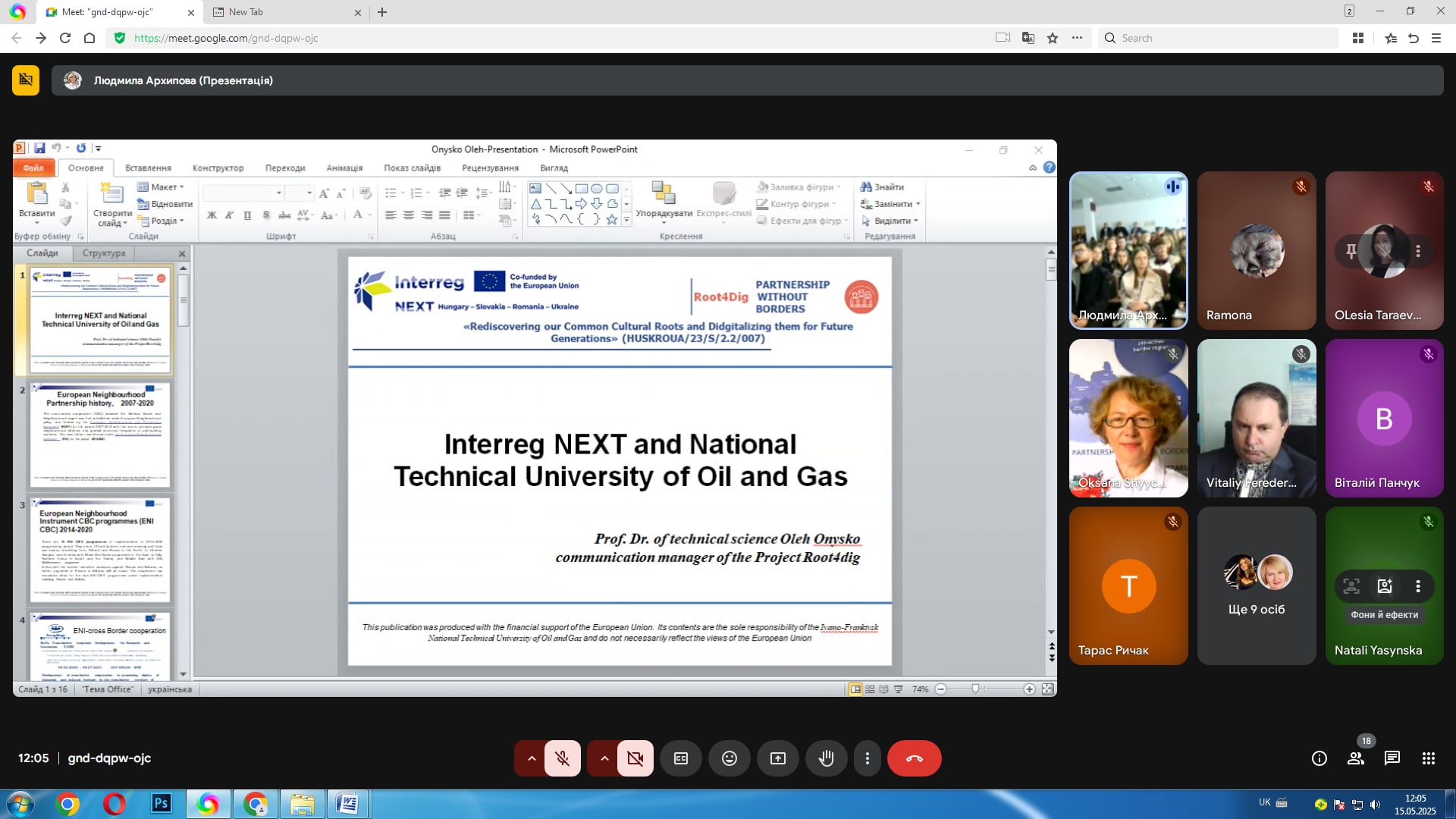
Task: Click Знайти in the editing group
Action: point(883,187)
